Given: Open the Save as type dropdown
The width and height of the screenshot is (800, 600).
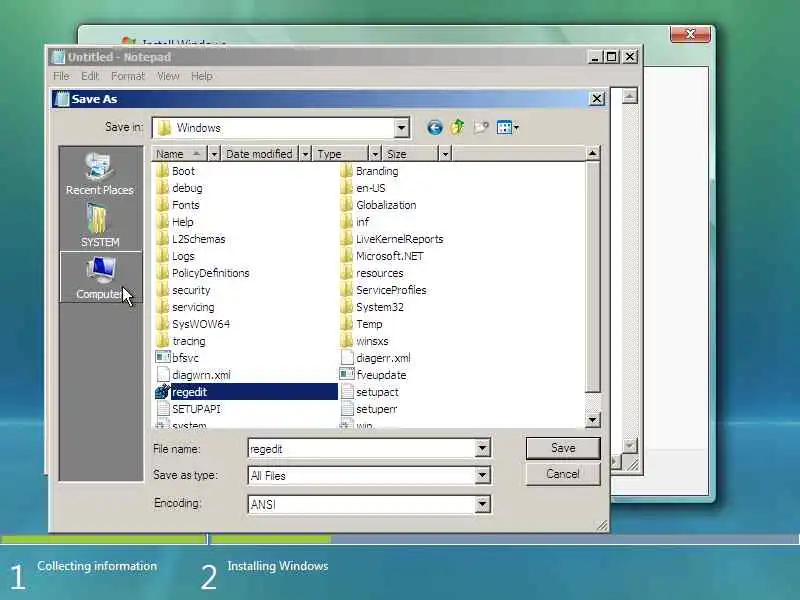Looking at the screenshot, I should tap(482, 476).
